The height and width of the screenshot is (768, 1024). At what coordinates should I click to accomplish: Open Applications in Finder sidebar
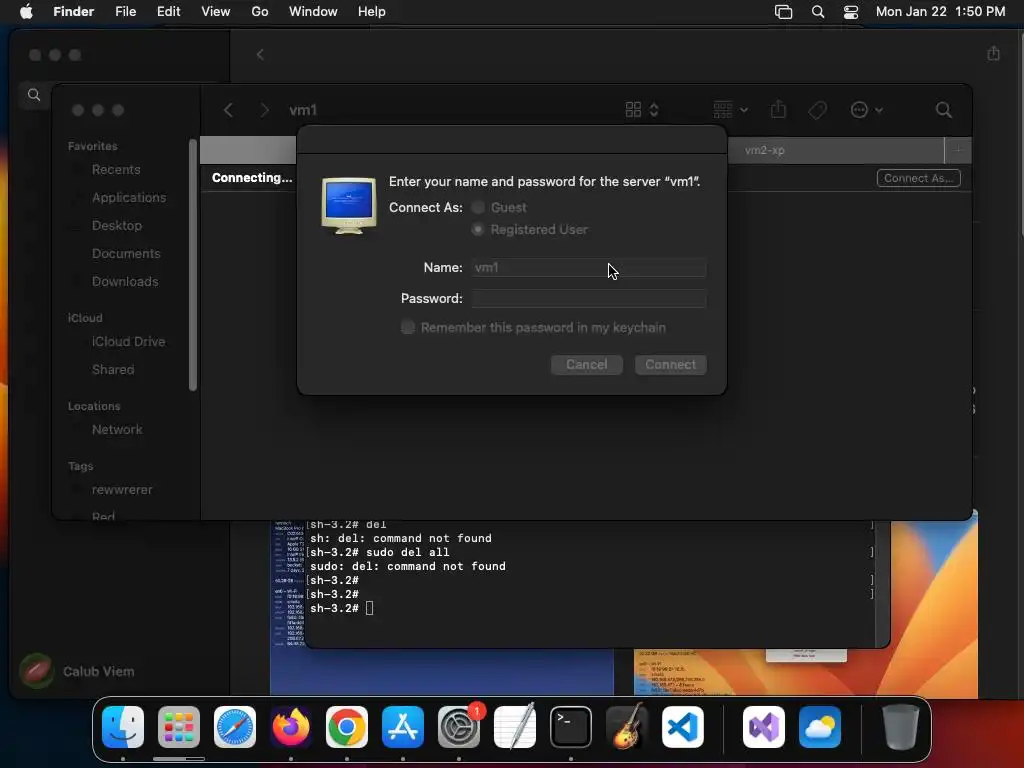tap(129, 197)
